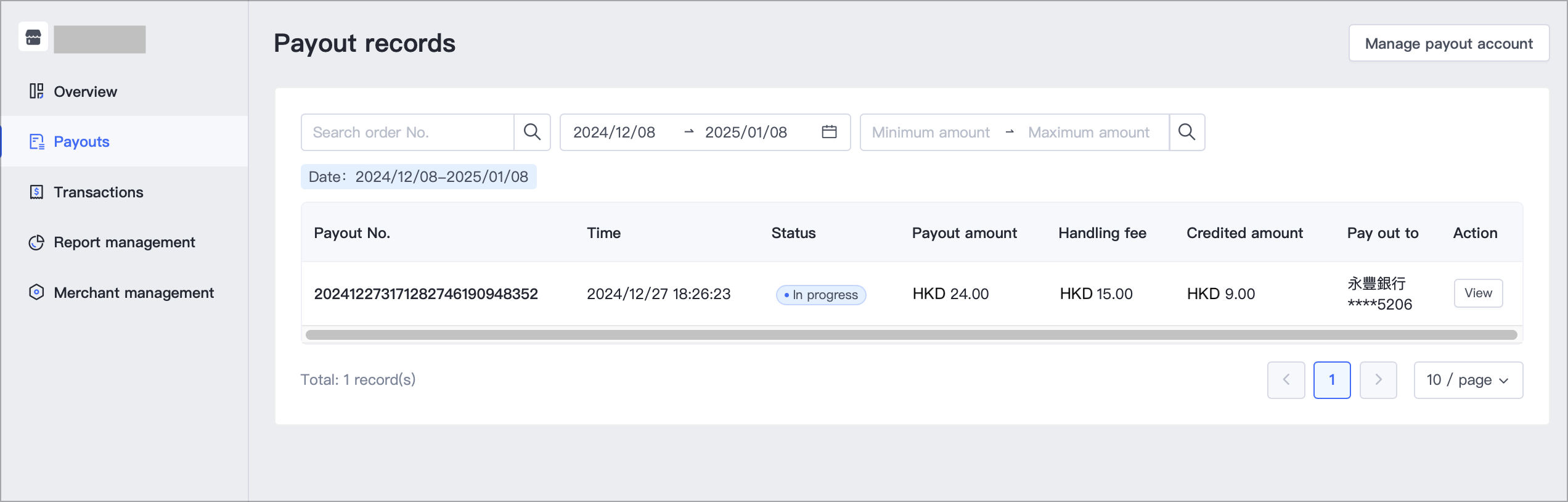The width and height of the screenshot is (1568, 502).
Task: Open Report management section
Action: (x=124, y=242)
